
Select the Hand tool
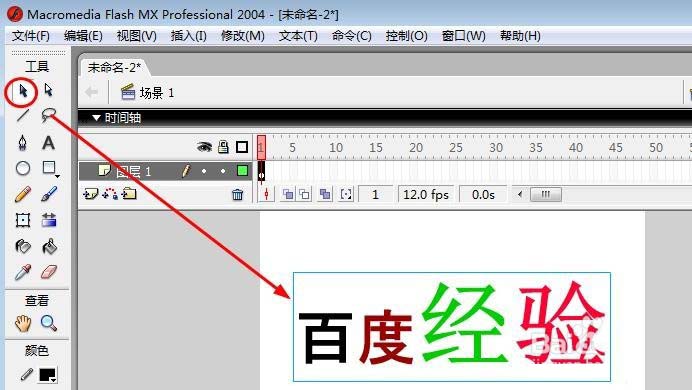(23, 323)
